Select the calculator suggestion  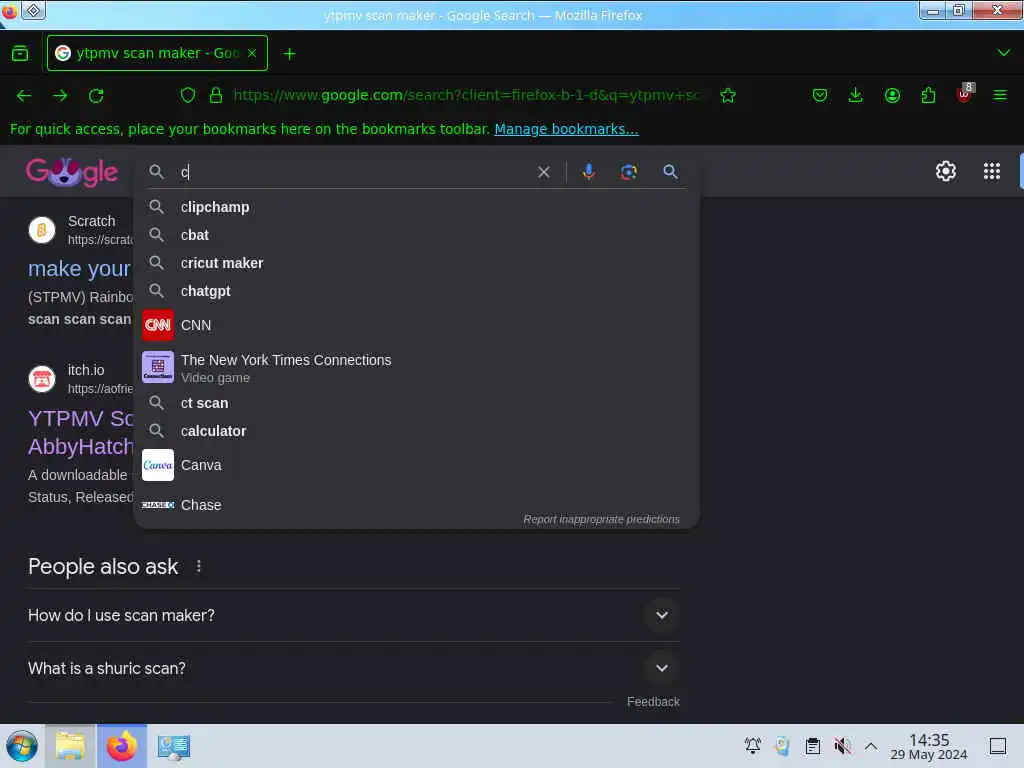tap(416, 431)
